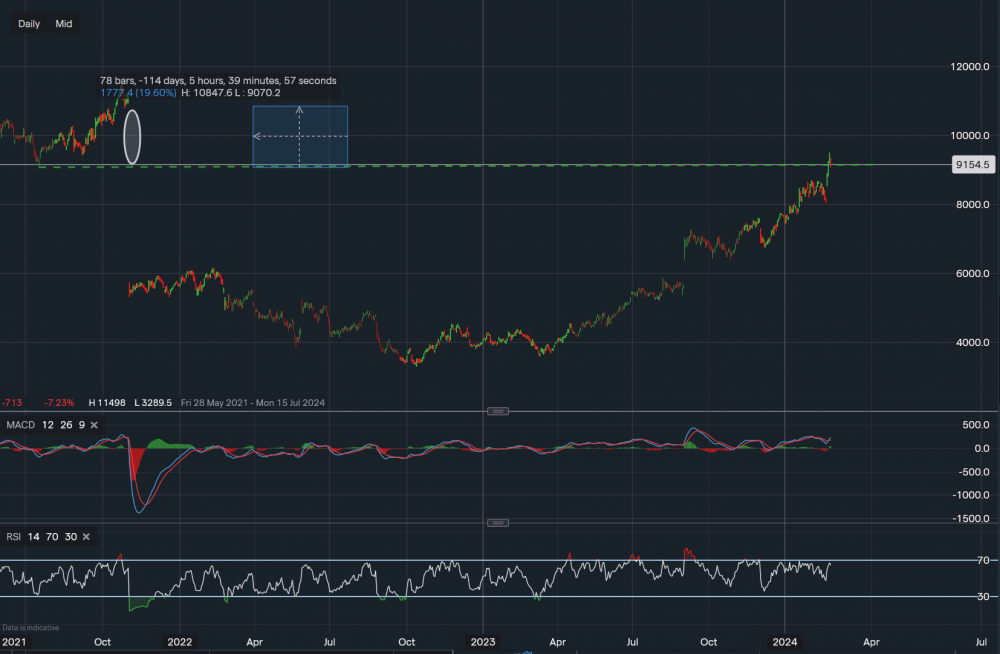Click the 2023 label on time axis
1000x654 pixels.
pyautogui.click(x=483, y=641)
